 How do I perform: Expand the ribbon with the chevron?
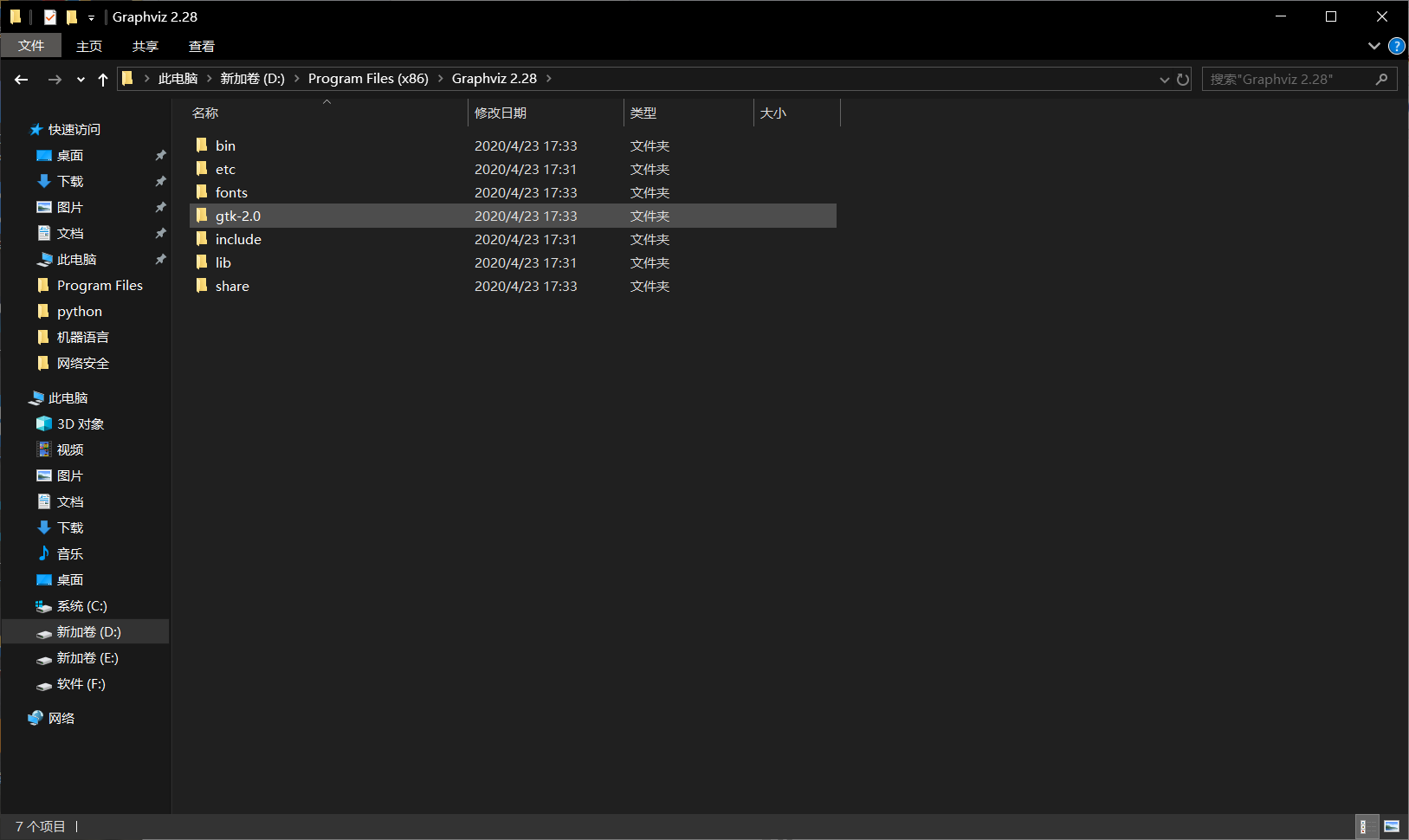pos(1374,46)
